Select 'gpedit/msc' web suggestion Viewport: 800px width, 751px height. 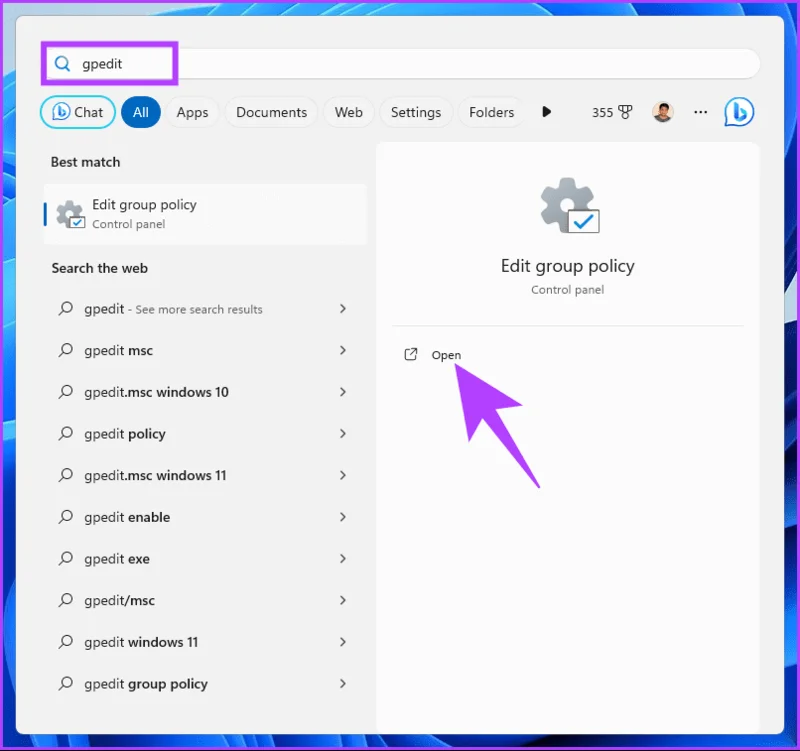coord(204,600)
